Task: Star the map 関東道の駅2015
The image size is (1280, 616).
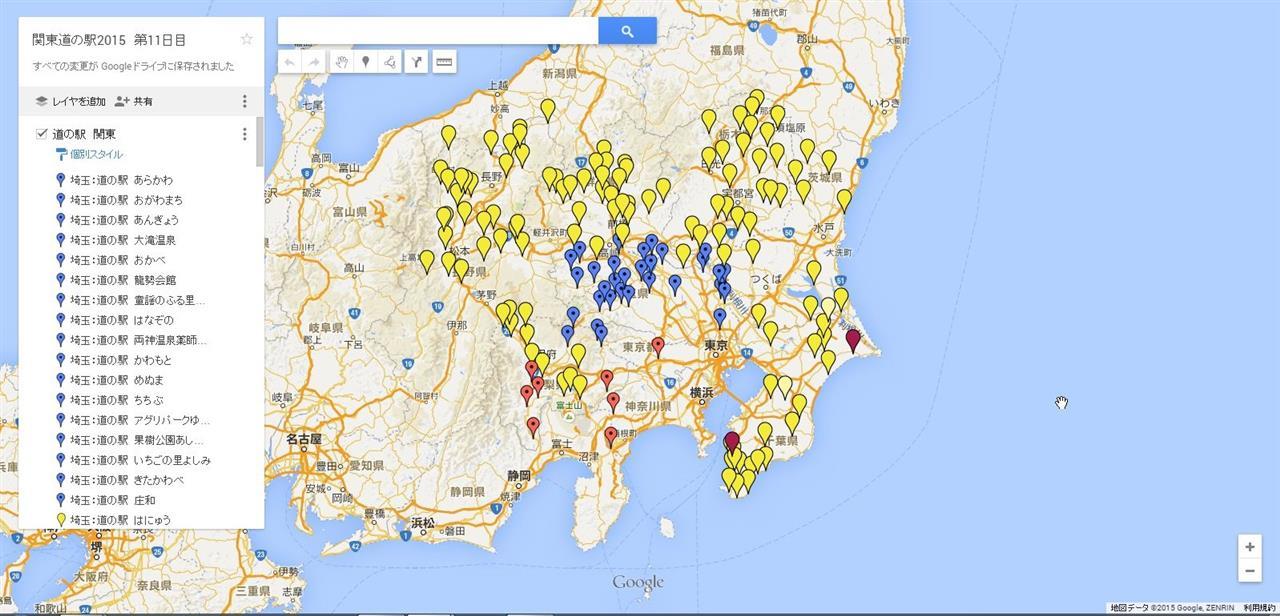Action: [x=247, y=39]
